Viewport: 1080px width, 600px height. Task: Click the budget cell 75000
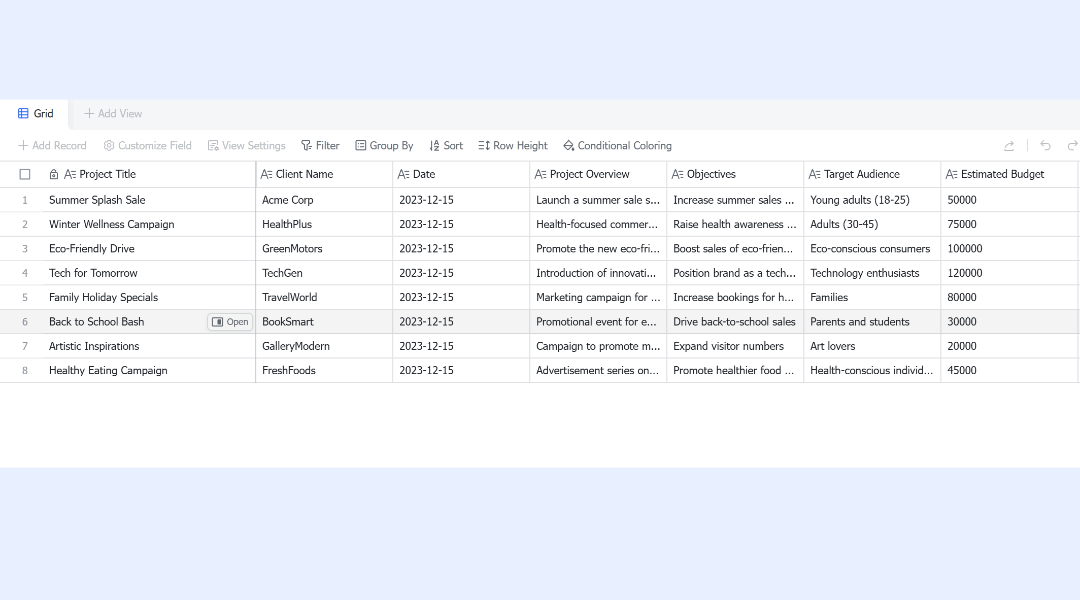1009,224
